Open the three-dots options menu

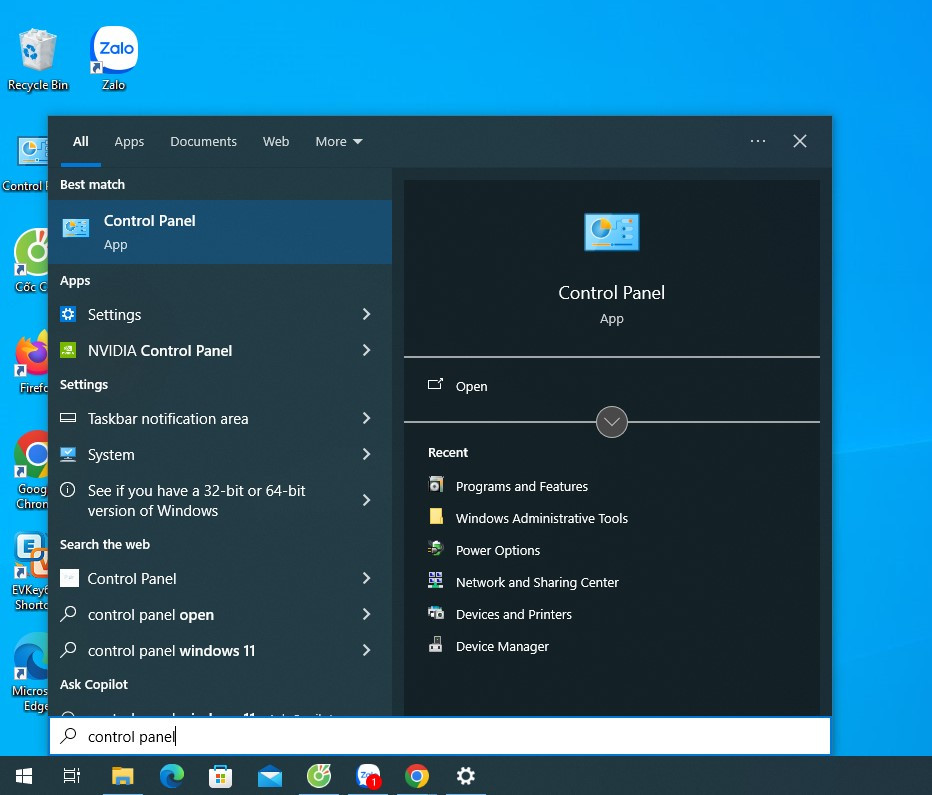(758, 141)
